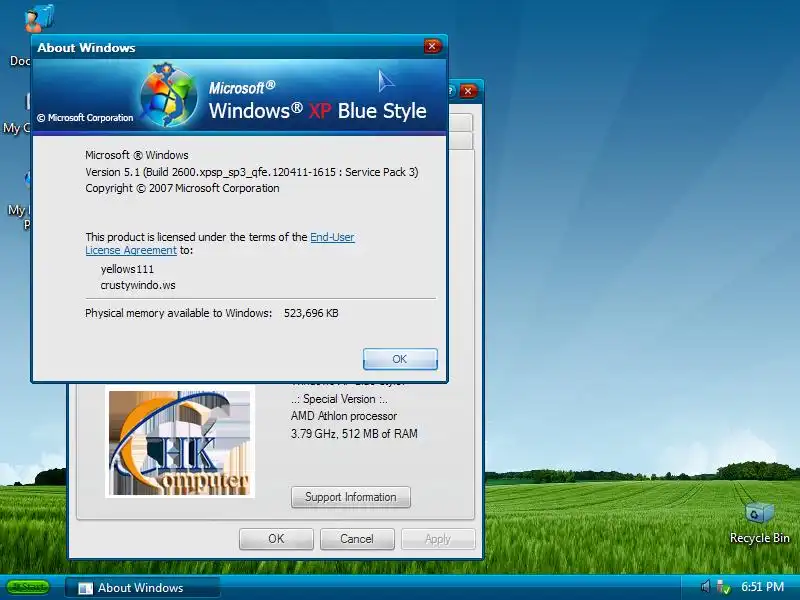The width and height of the screenshot is (800, 600).
Task: Click OK in the System Properties window
Action: (x=276, y=539)
